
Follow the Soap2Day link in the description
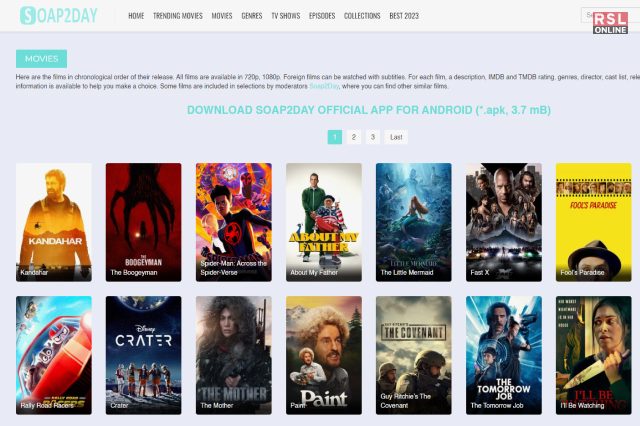point(324,86)
